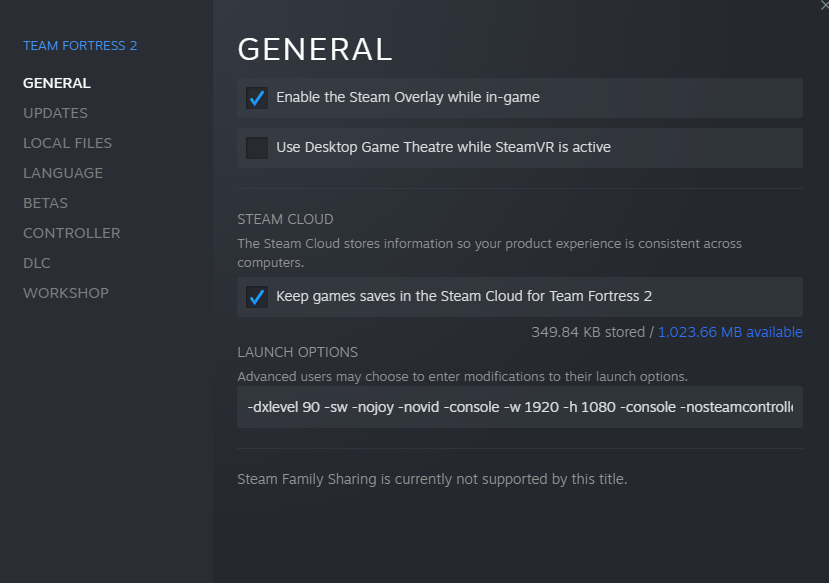The width and height of the screenshot is (829, 583).
Task: Open the UPDATES section
Action: 55,113
